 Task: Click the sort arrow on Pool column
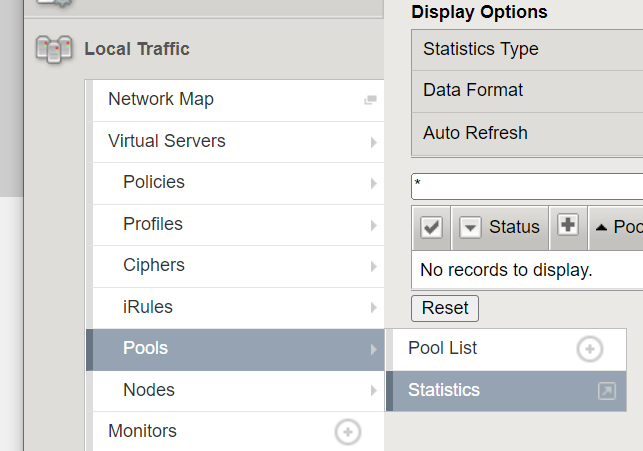[601, 228]
